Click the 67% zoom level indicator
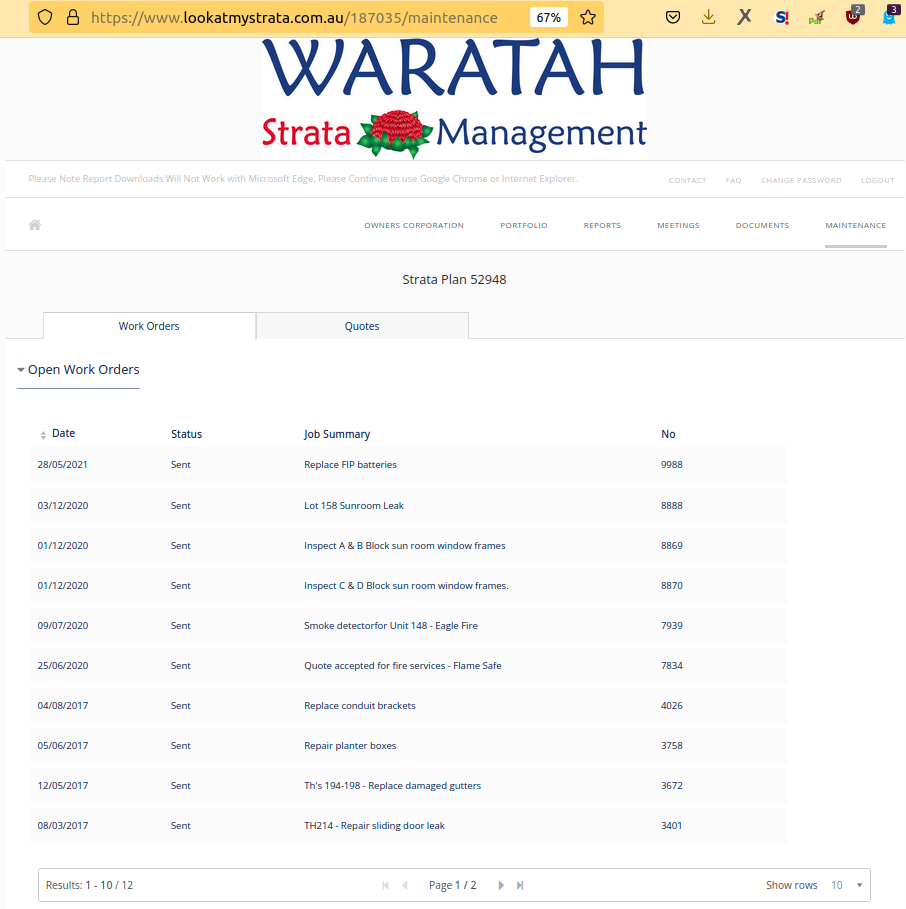The width and height of the screenshot is (906, 909). pos(548,17)
